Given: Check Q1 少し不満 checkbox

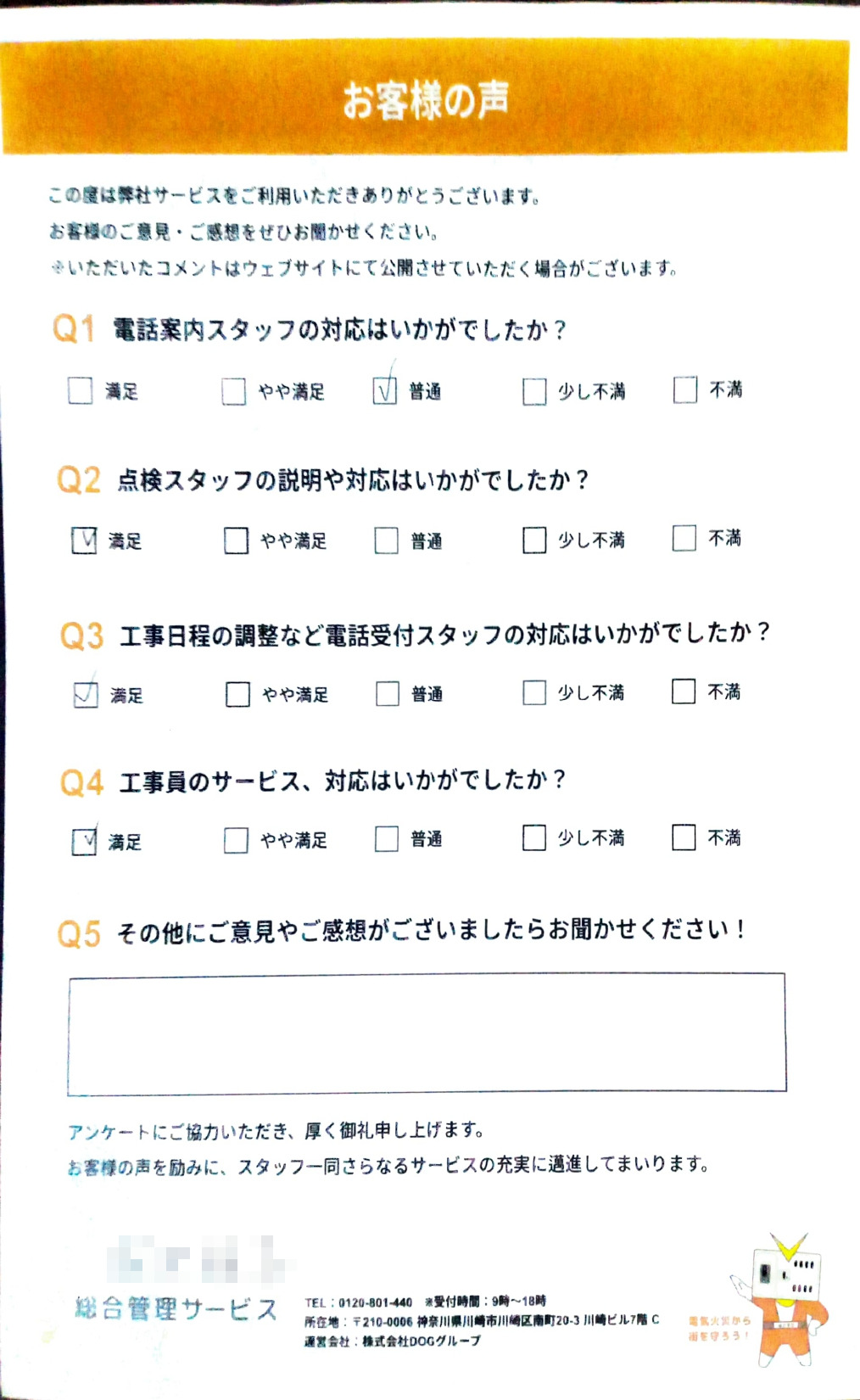Looking at the screenshot, I should pyautogui.click(x=534, y=391).
